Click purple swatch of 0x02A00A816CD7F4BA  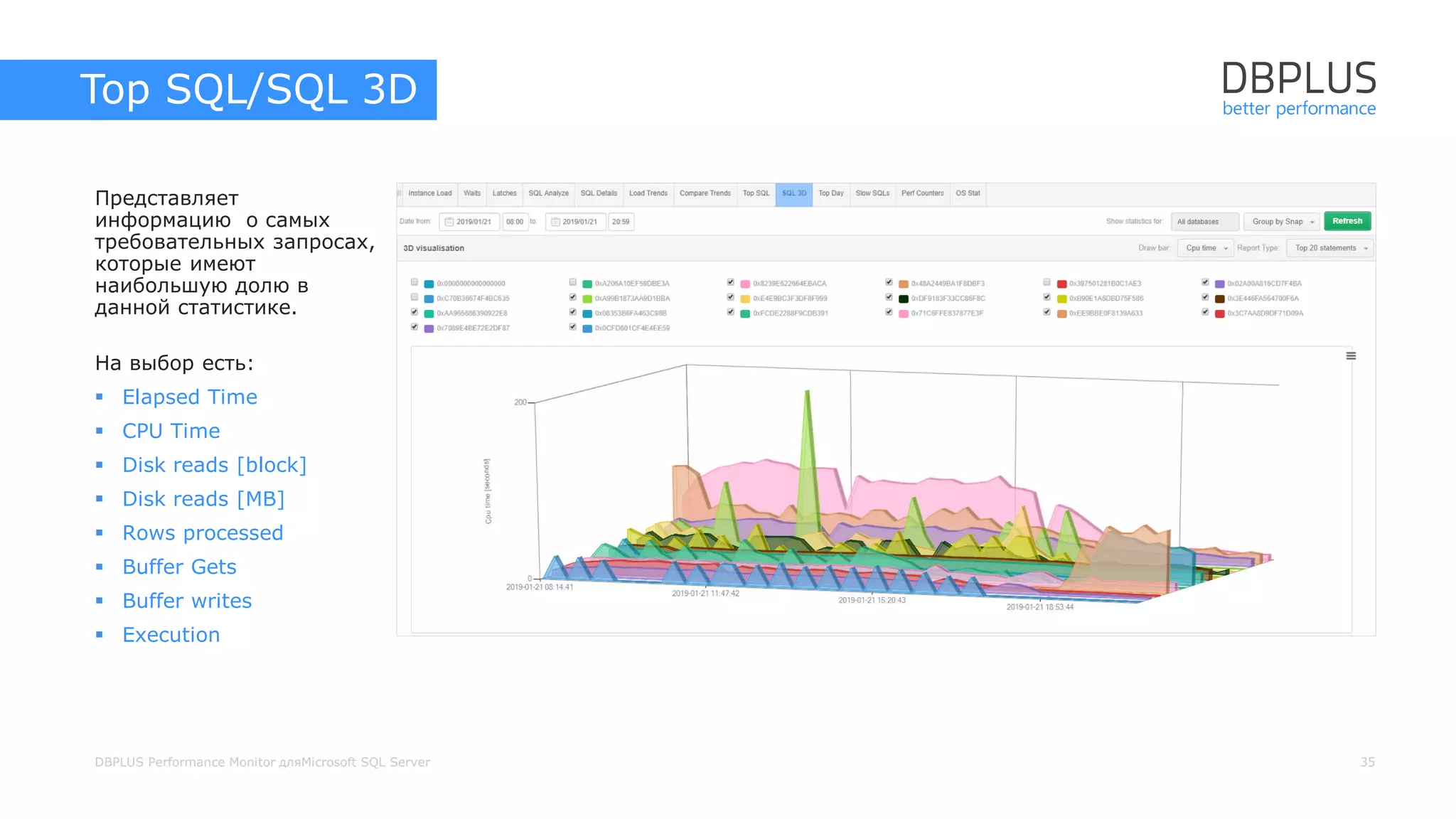coord(1220,284)
